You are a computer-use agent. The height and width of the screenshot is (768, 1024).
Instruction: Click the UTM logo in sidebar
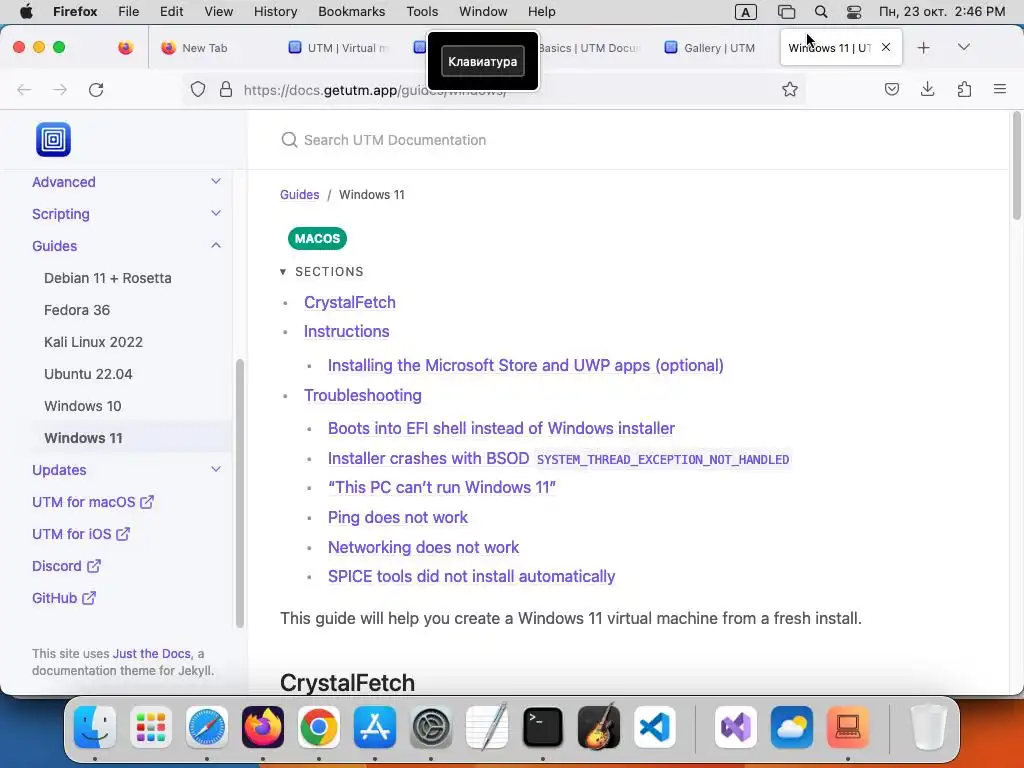(x=54, y=139)
